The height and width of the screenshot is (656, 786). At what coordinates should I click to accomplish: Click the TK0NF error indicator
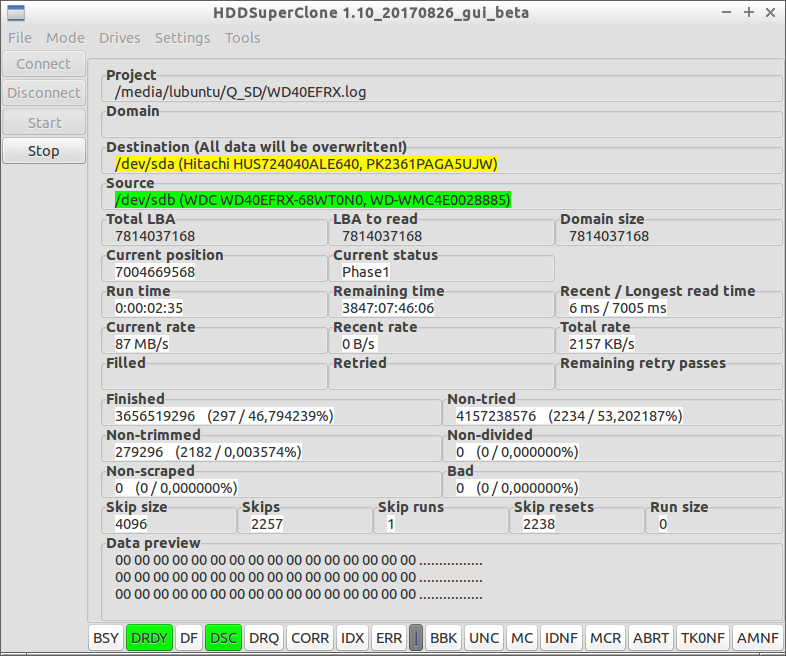click(x=703, y=638)
